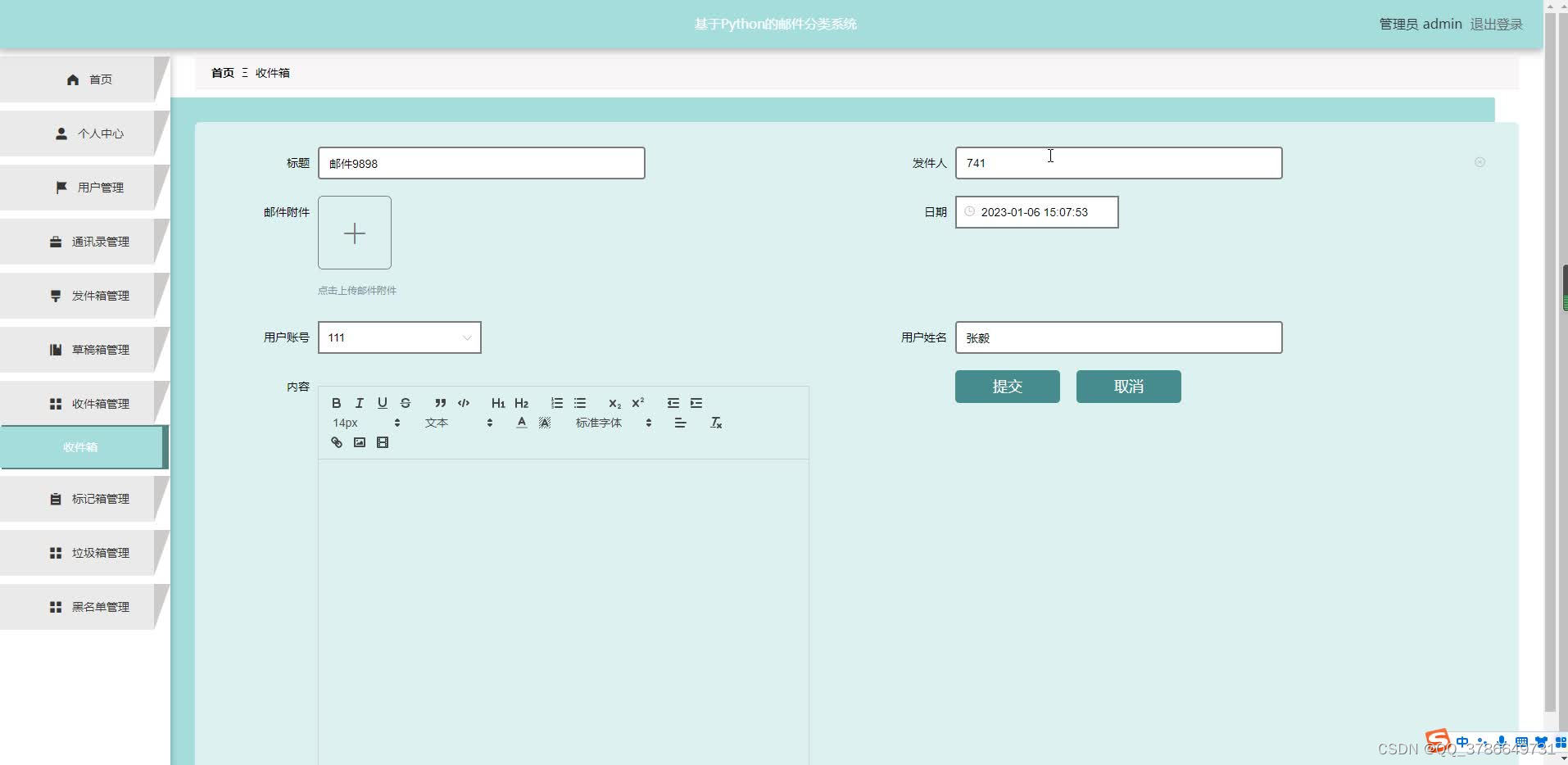Toggle strikethrough formatting in the editor

pyautogui.click(x=405, y=403)
